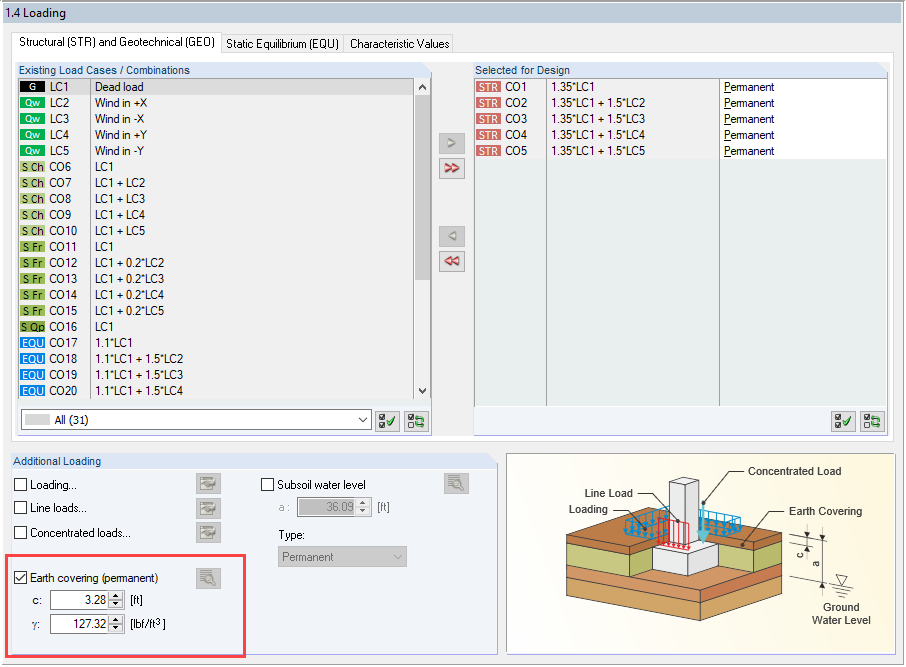Click the EQU badge of CO17
The height and width of the screenshot is (667, 906).
pos(32,343)
